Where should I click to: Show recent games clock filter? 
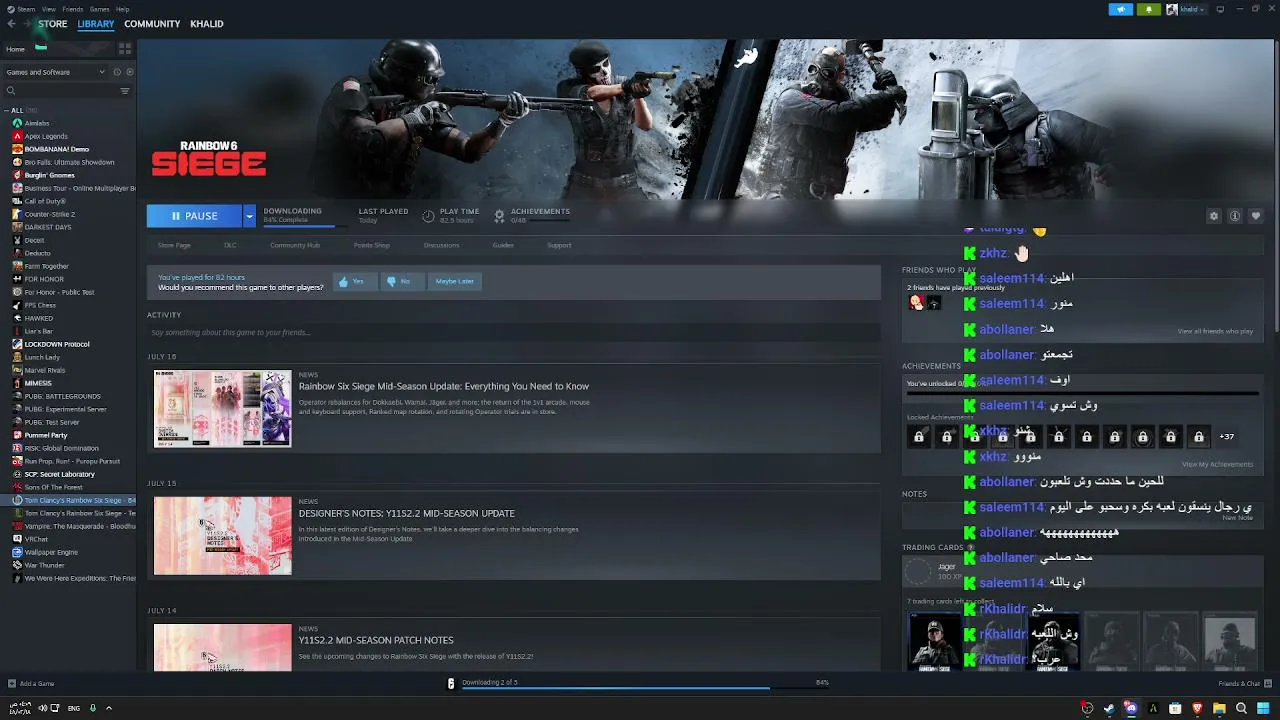pos(117,72)
